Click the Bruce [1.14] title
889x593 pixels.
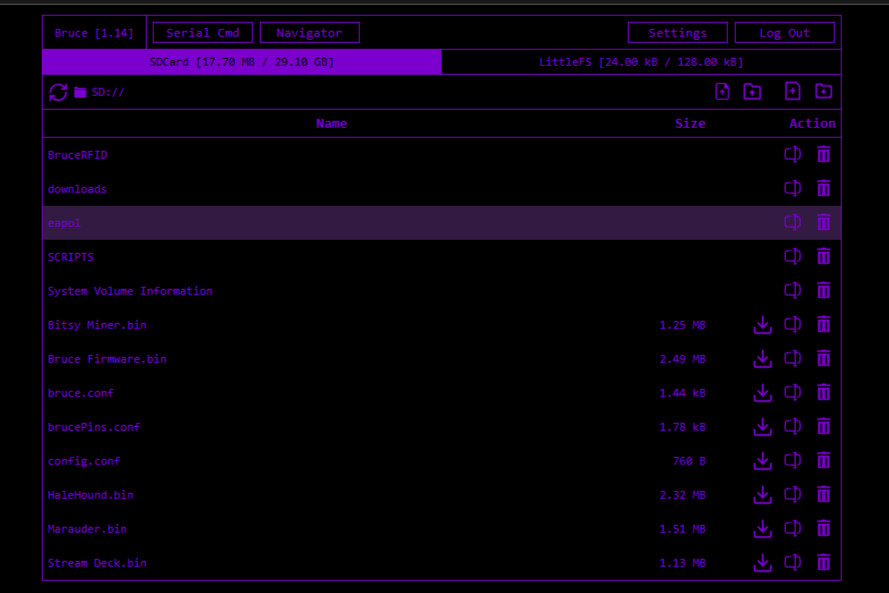[x=94, y=33]
